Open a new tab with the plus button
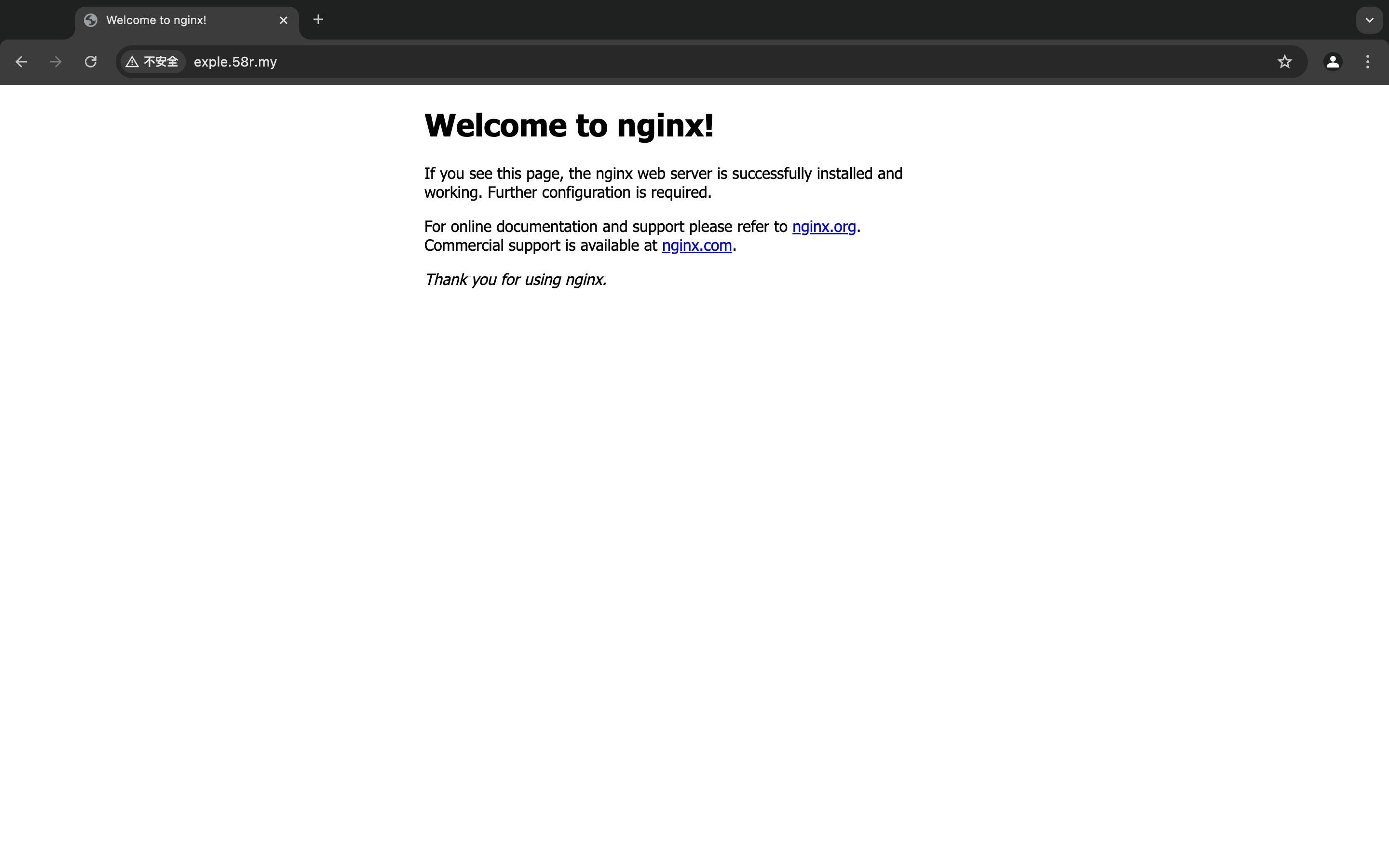 [318, 20]
